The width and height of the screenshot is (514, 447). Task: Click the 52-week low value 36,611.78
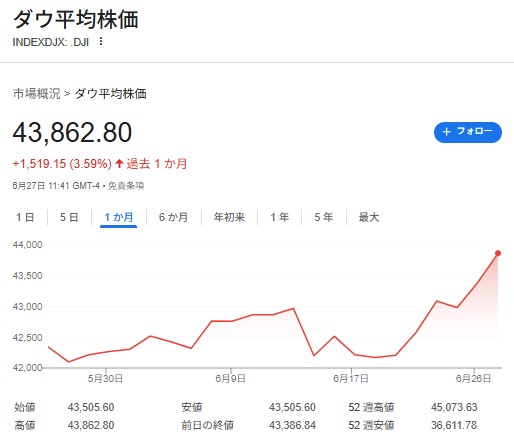click(454, 425)
